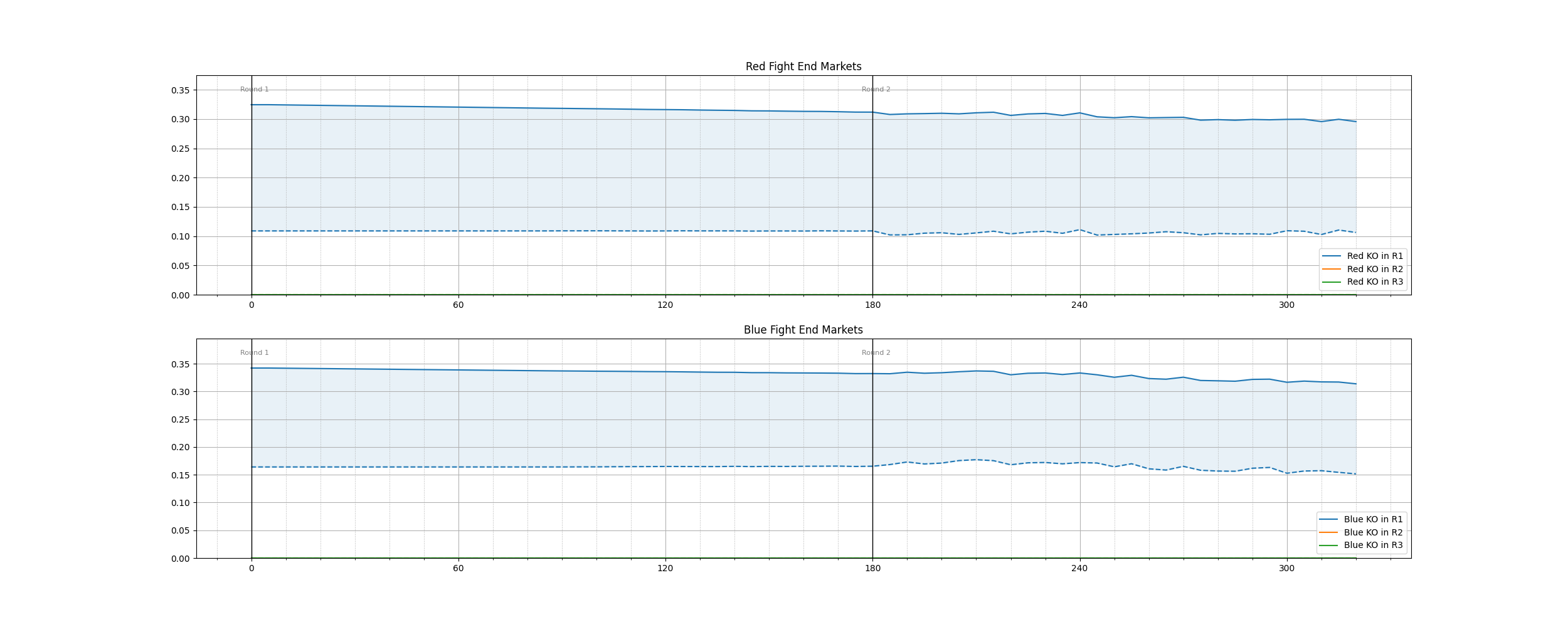Select the Red KO in R1 legend label

pos(1375,256)
